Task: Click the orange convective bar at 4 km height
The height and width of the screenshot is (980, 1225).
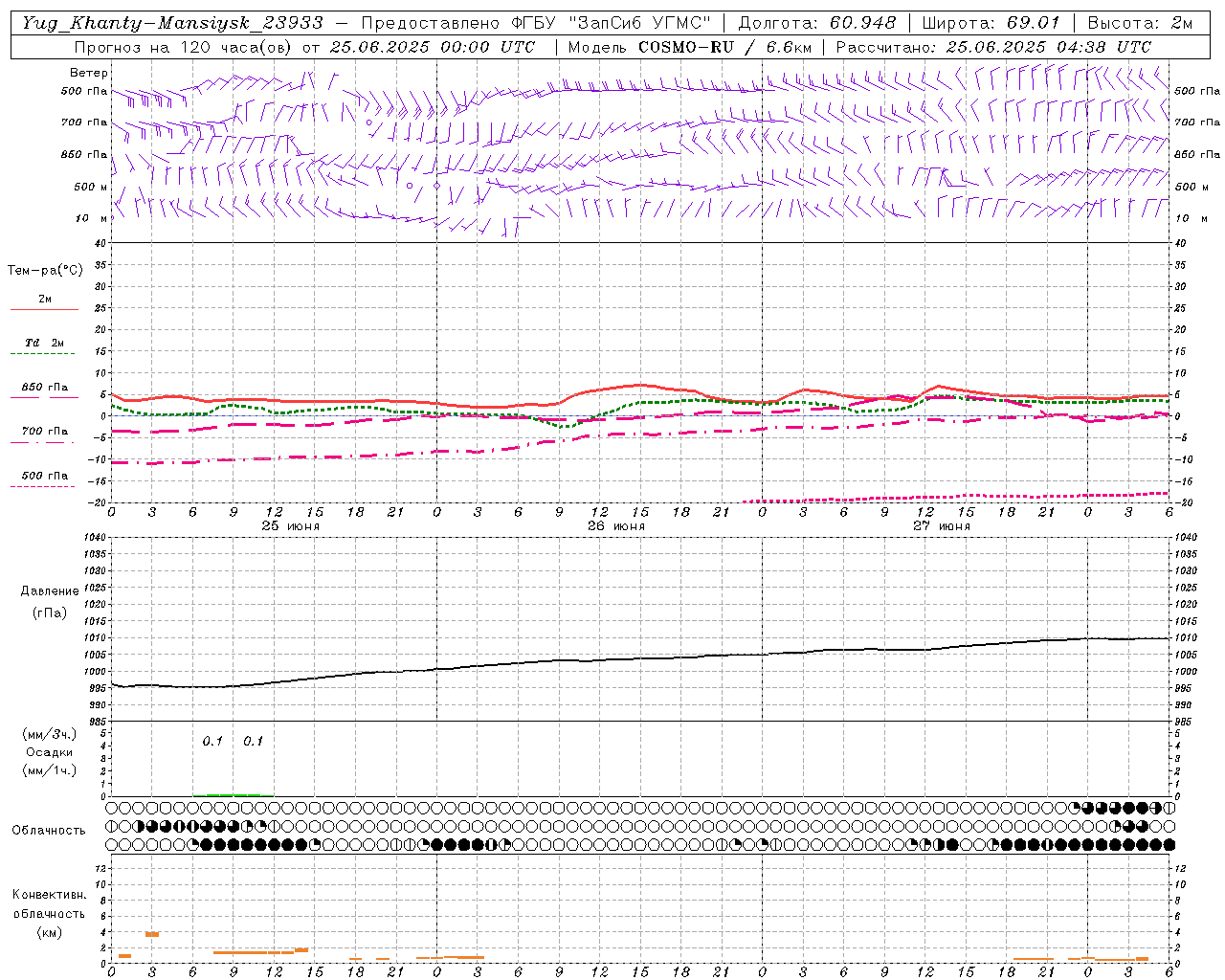Action: pos(152,934)
